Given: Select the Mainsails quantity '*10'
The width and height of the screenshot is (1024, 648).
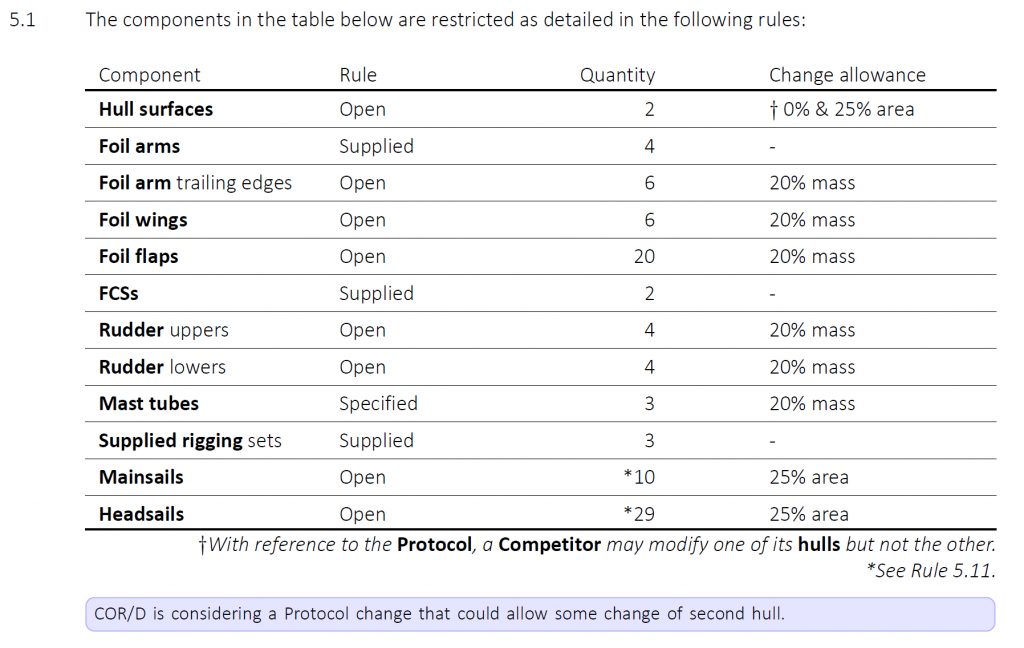Looking at the screenshot, I should coord(639,478).
